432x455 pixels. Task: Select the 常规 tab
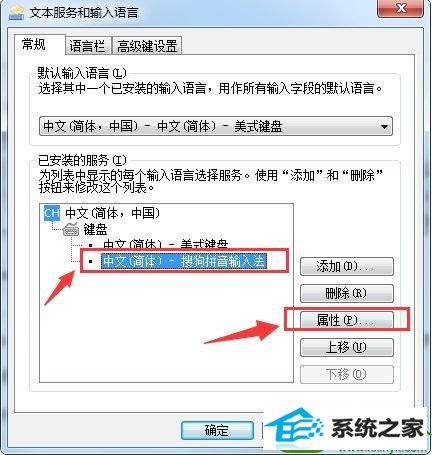[35, 44]
